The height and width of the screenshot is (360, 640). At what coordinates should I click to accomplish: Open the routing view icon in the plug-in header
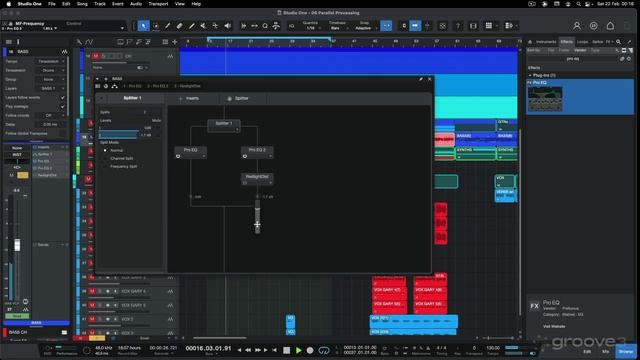[115, 86]
